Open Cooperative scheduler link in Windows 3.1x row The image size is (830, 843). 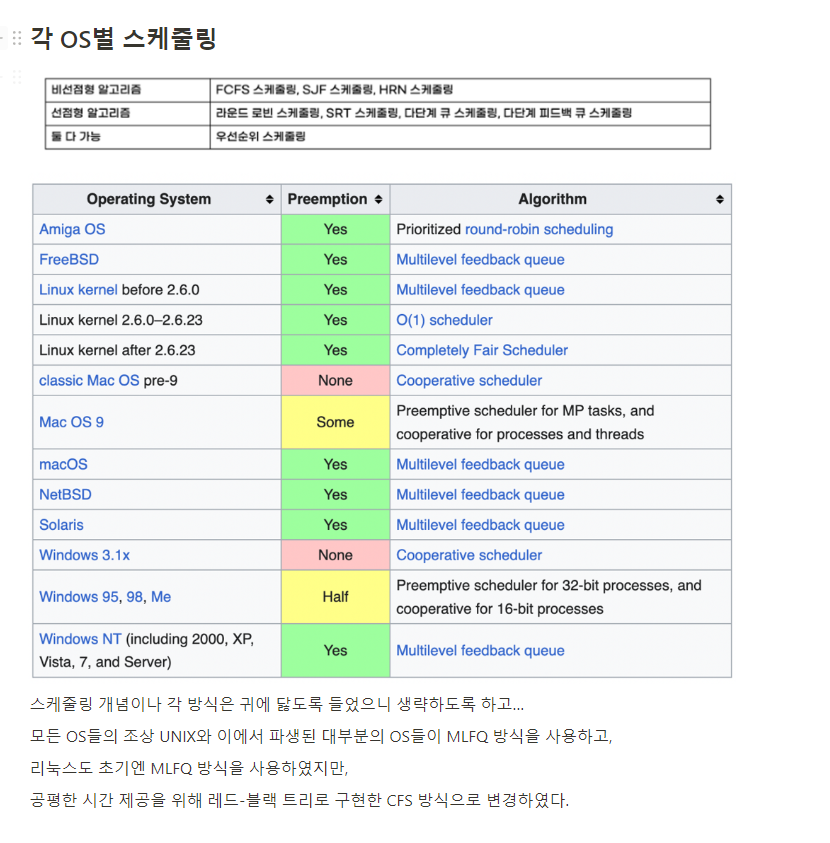point(469,555)
